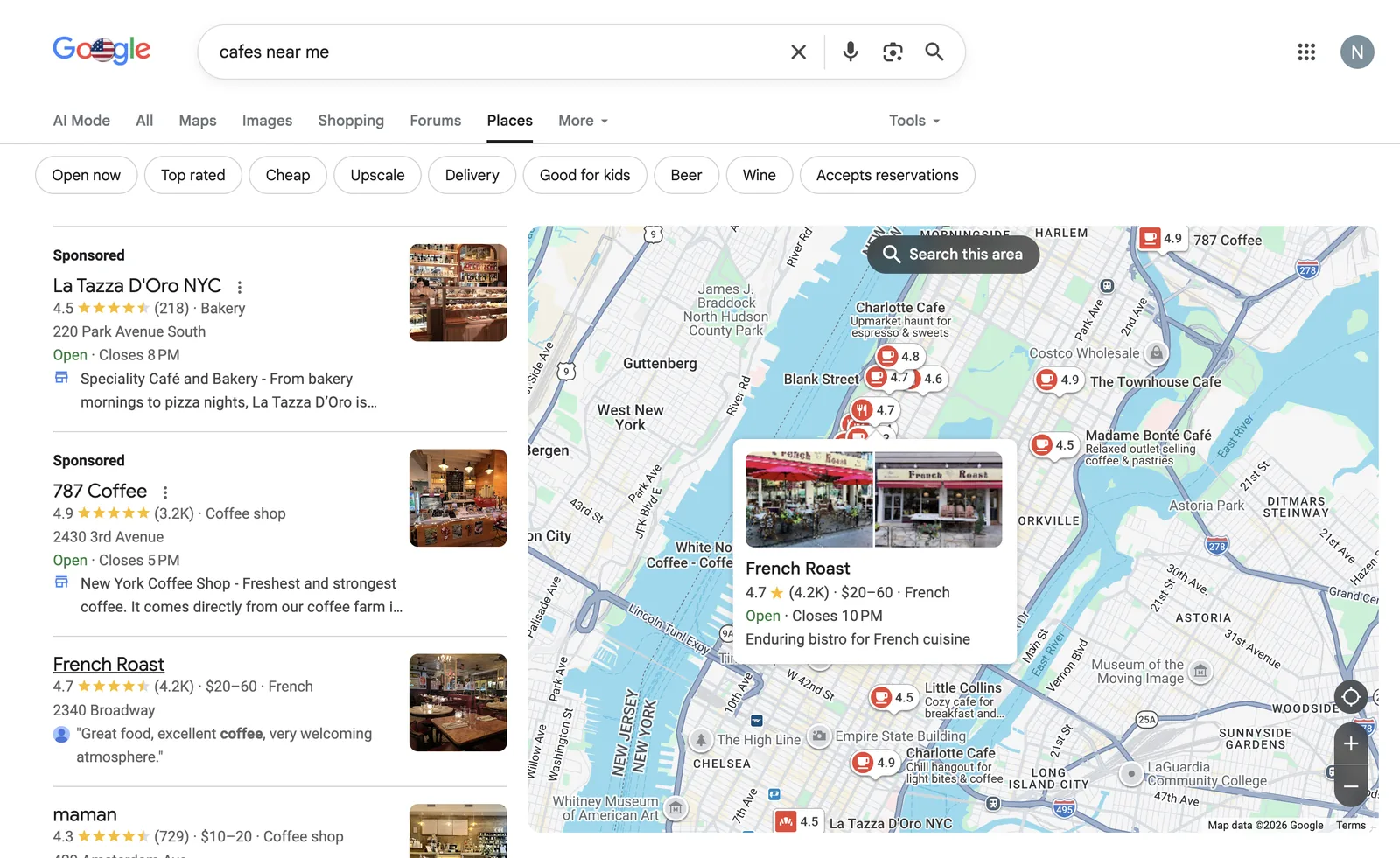1400x858 pixels.
Task: Open 787 Coffee listing photo
Action: [x=458, y=499]
